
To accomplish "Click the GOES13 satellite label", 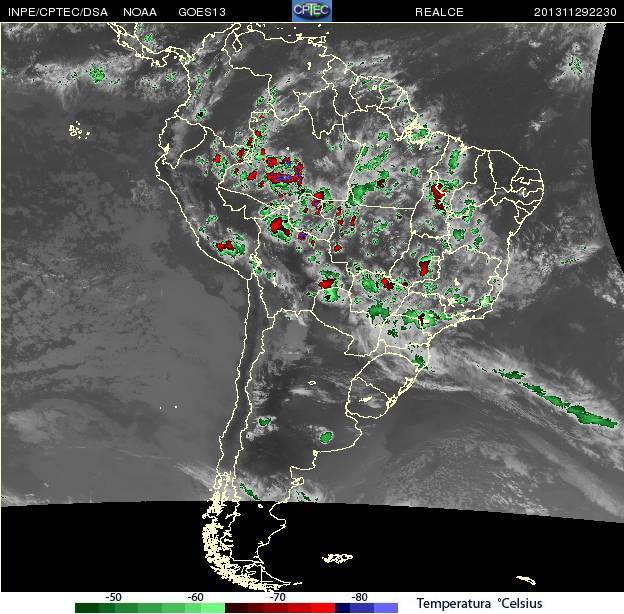I will pyautogui.click(x=202, y=12).
